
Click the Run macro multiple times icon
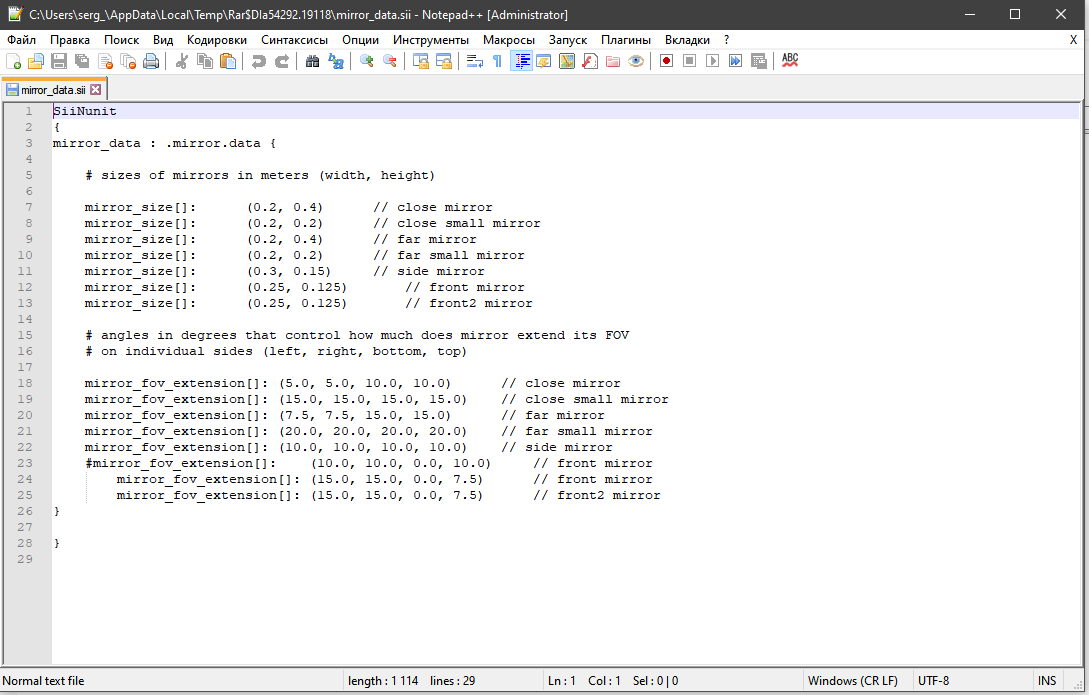click(x=735, y=61)
